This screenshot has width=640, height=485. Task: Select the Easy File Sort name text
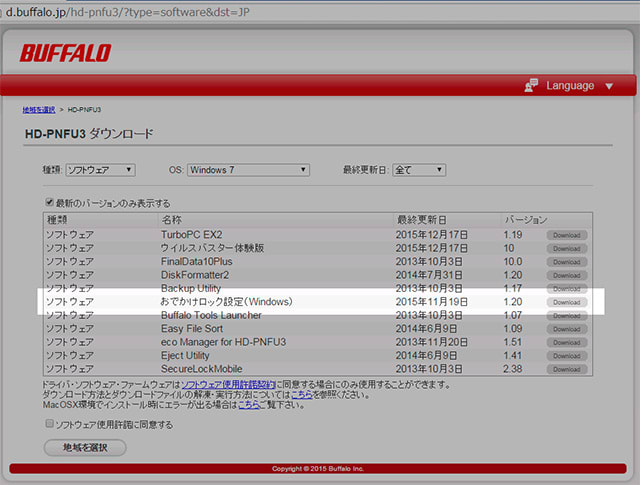pos(192,329)
